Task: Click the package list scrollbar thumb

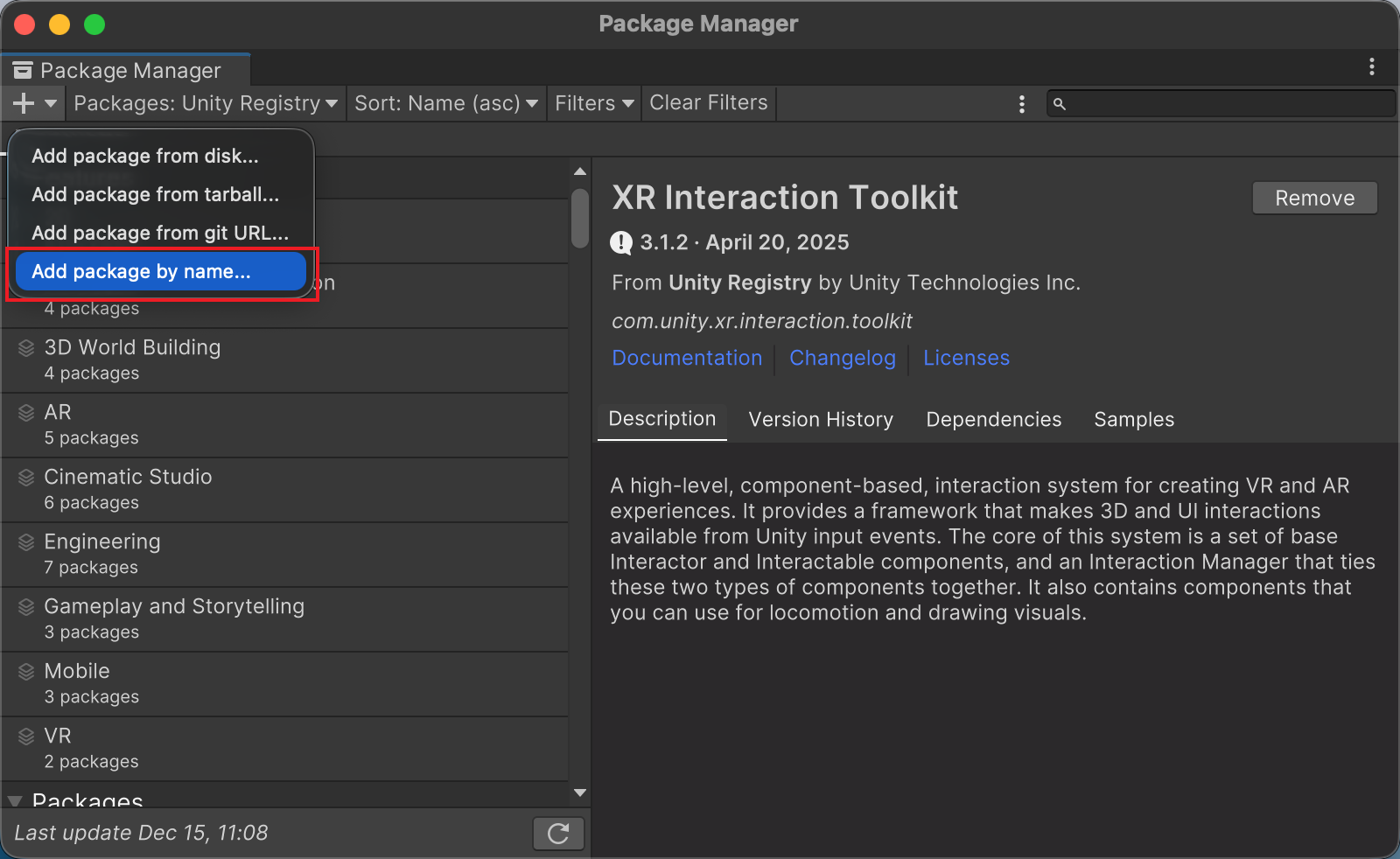Action: click(579, 218)
